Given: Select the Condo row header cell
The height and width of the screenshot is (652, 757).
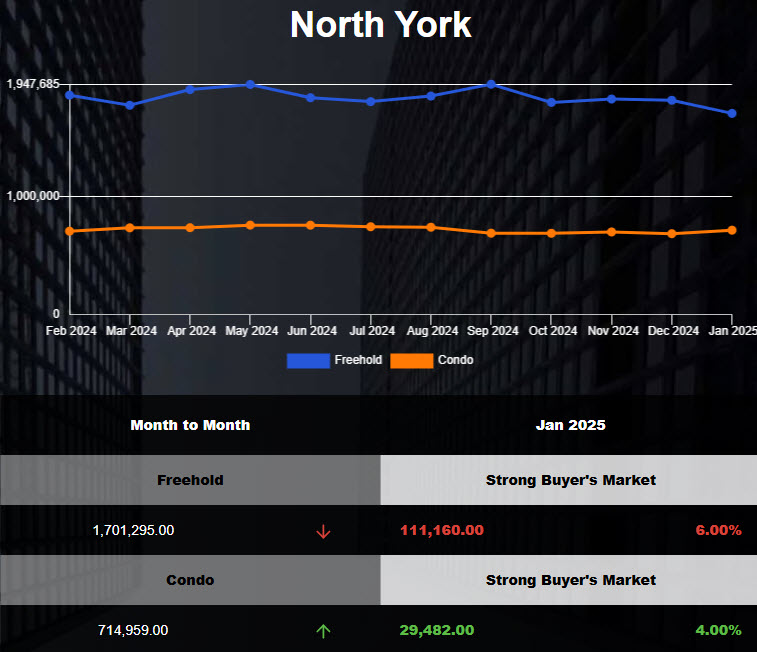Looking at the screenshot, I should (190, 580).
